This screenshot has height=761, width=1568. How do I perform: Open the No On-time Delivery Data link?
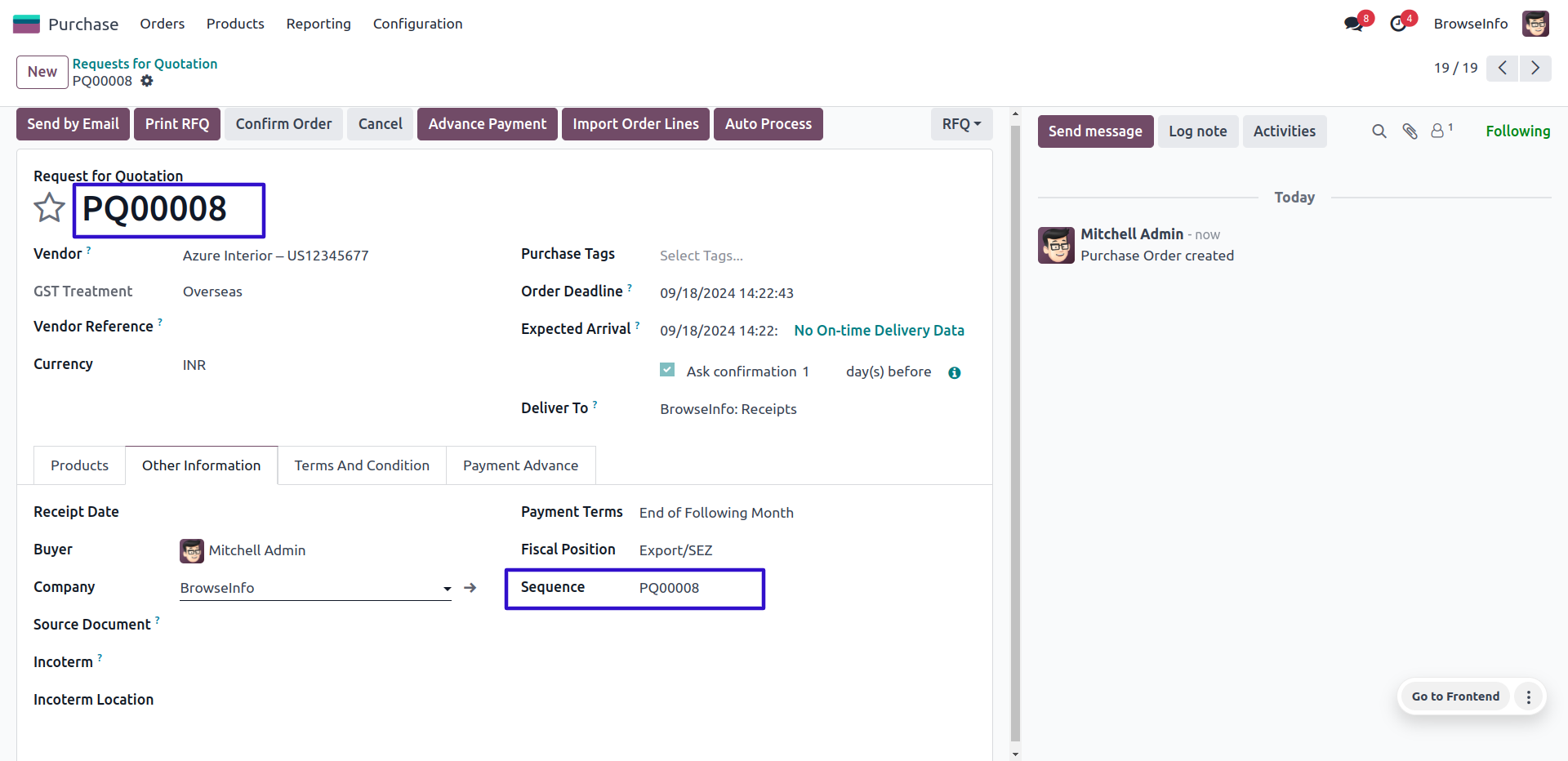(x=879, y=331)
